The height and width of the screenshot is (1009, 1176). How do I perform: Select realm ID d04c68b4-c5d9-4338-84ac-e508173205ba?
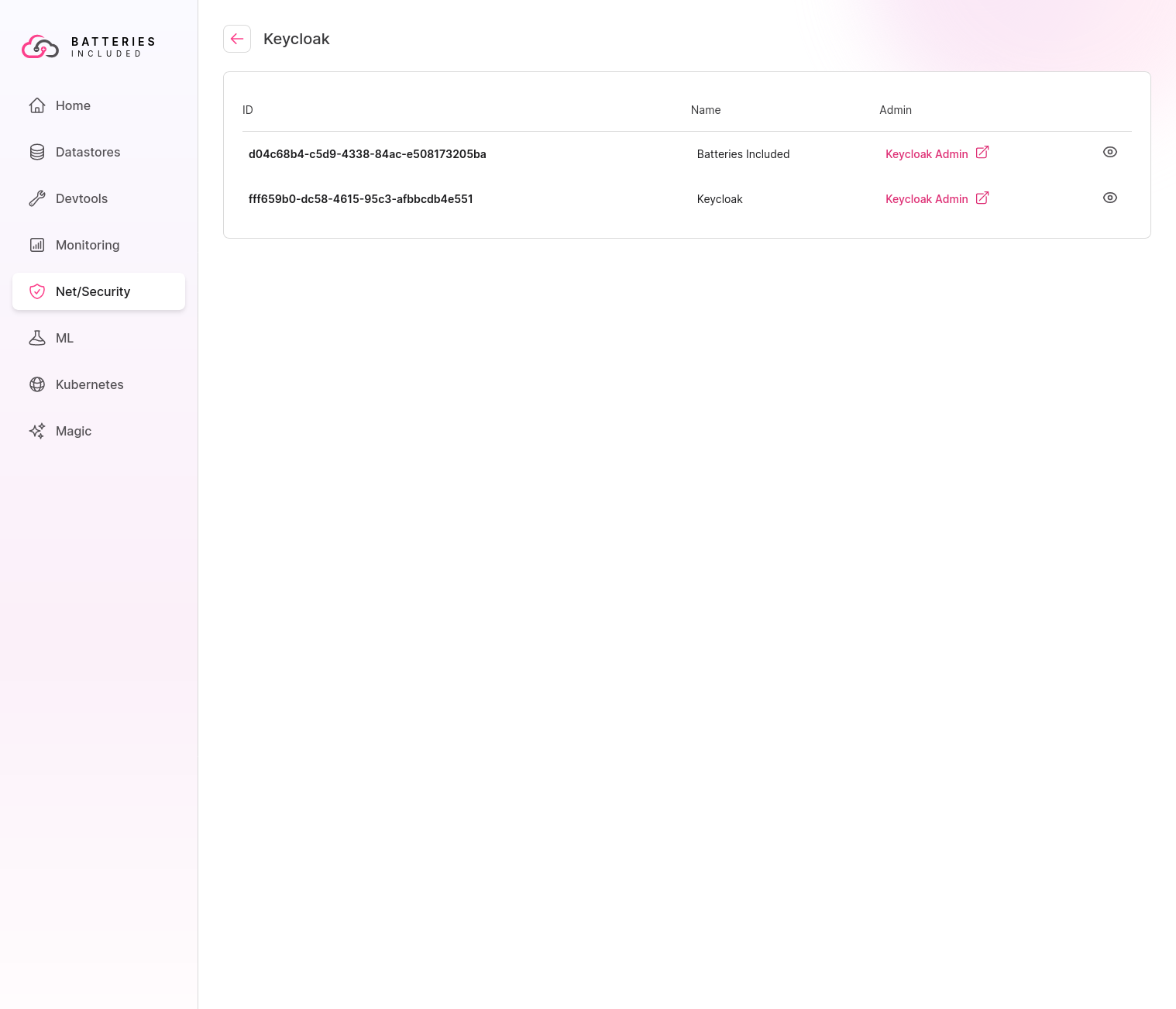(367, 154)
